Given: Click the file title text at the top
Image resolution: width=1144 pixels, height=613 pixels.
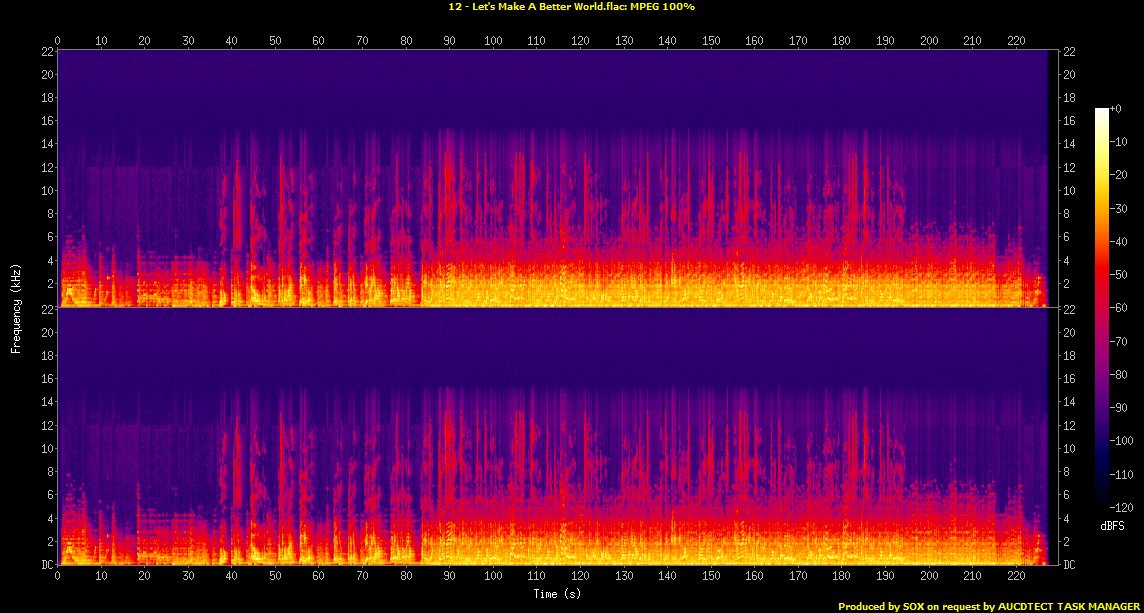Looking at the screenshot, I should [572, 6].
